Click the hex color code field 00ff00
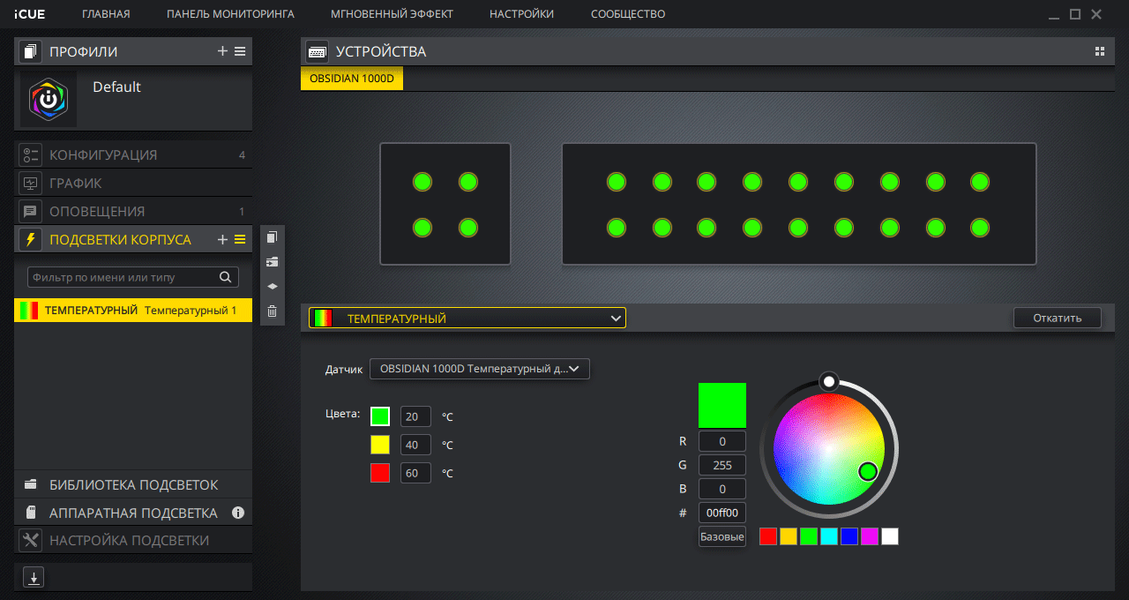 [x=721, y=513]
